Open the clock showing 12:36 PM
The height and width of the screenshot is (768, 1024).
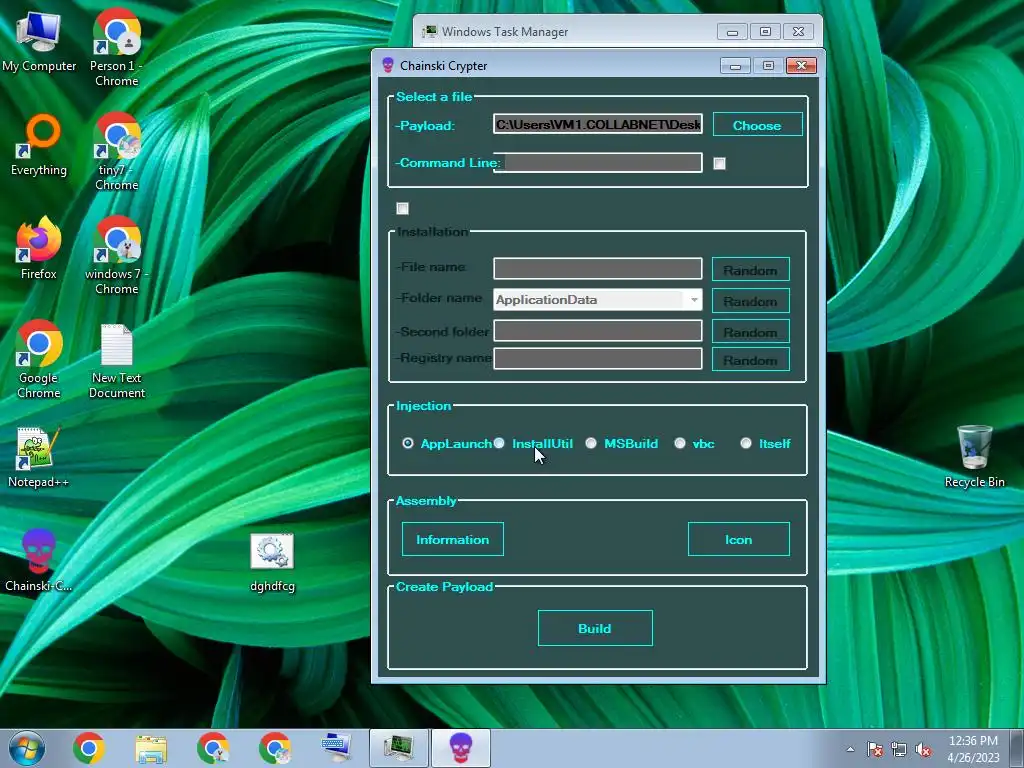[973, 749]
